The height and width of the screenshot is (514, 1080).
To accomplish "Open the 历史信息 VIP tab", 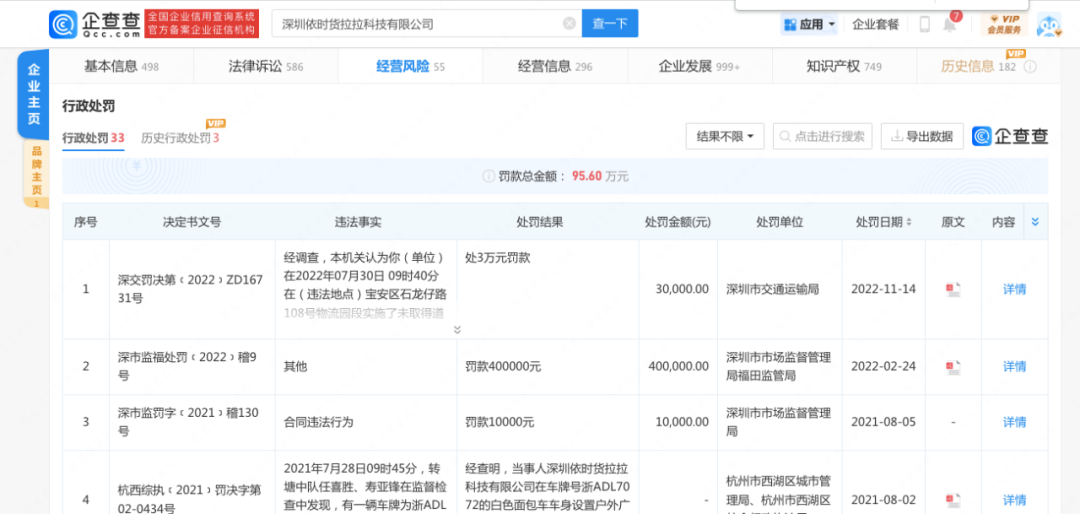I will coord(978,67).
